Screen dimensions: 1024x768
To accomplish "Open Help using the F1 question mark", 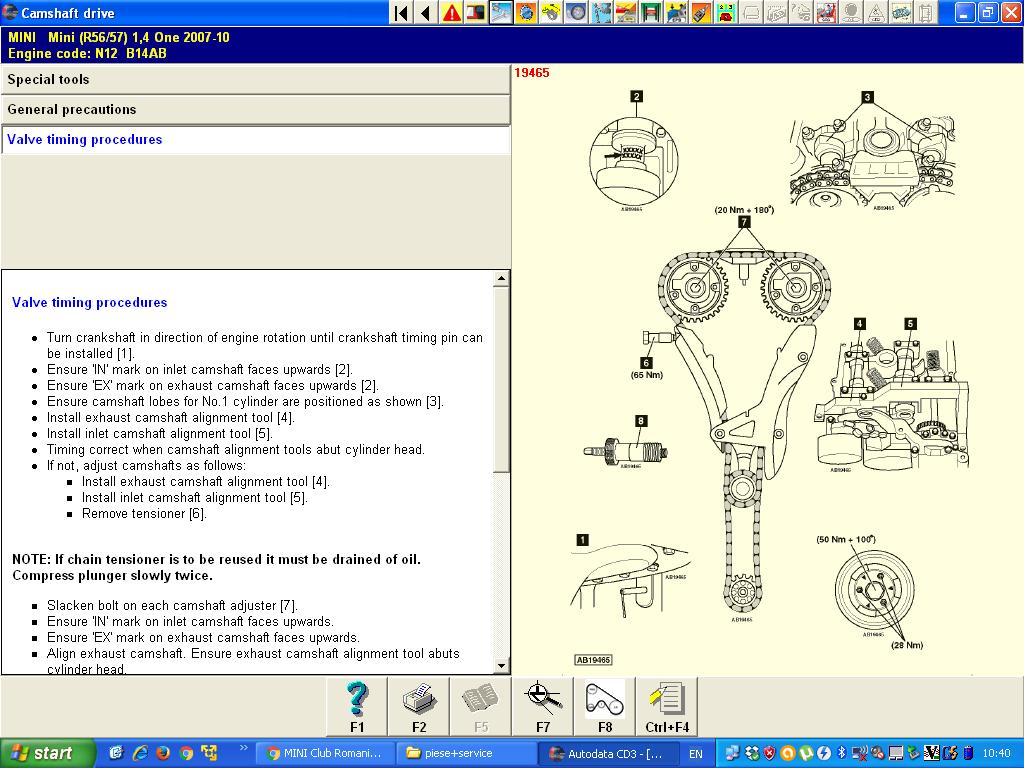I will [357, 705].
